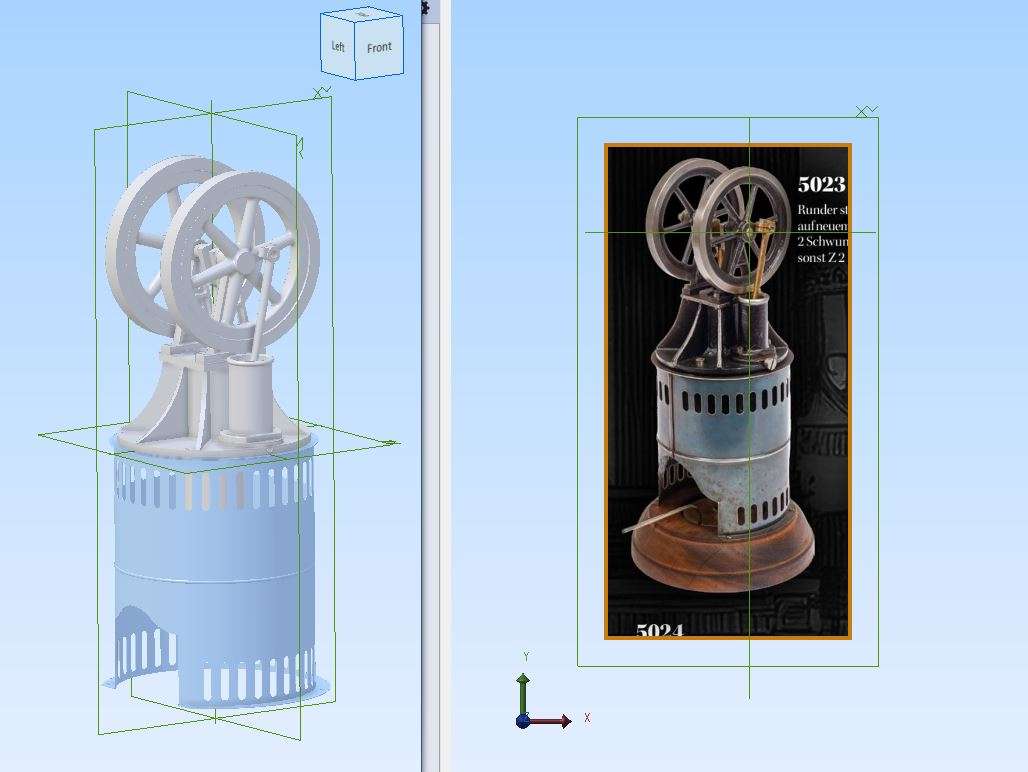Select the wooden base in the reference photo
This screenshot has height=772, width=1028.
tap(723, 549)
